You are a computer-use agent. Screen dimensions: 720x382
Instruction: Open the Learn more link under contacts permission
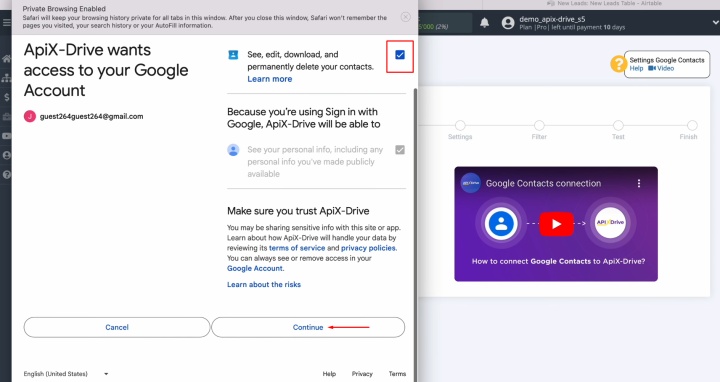point(270,79)
